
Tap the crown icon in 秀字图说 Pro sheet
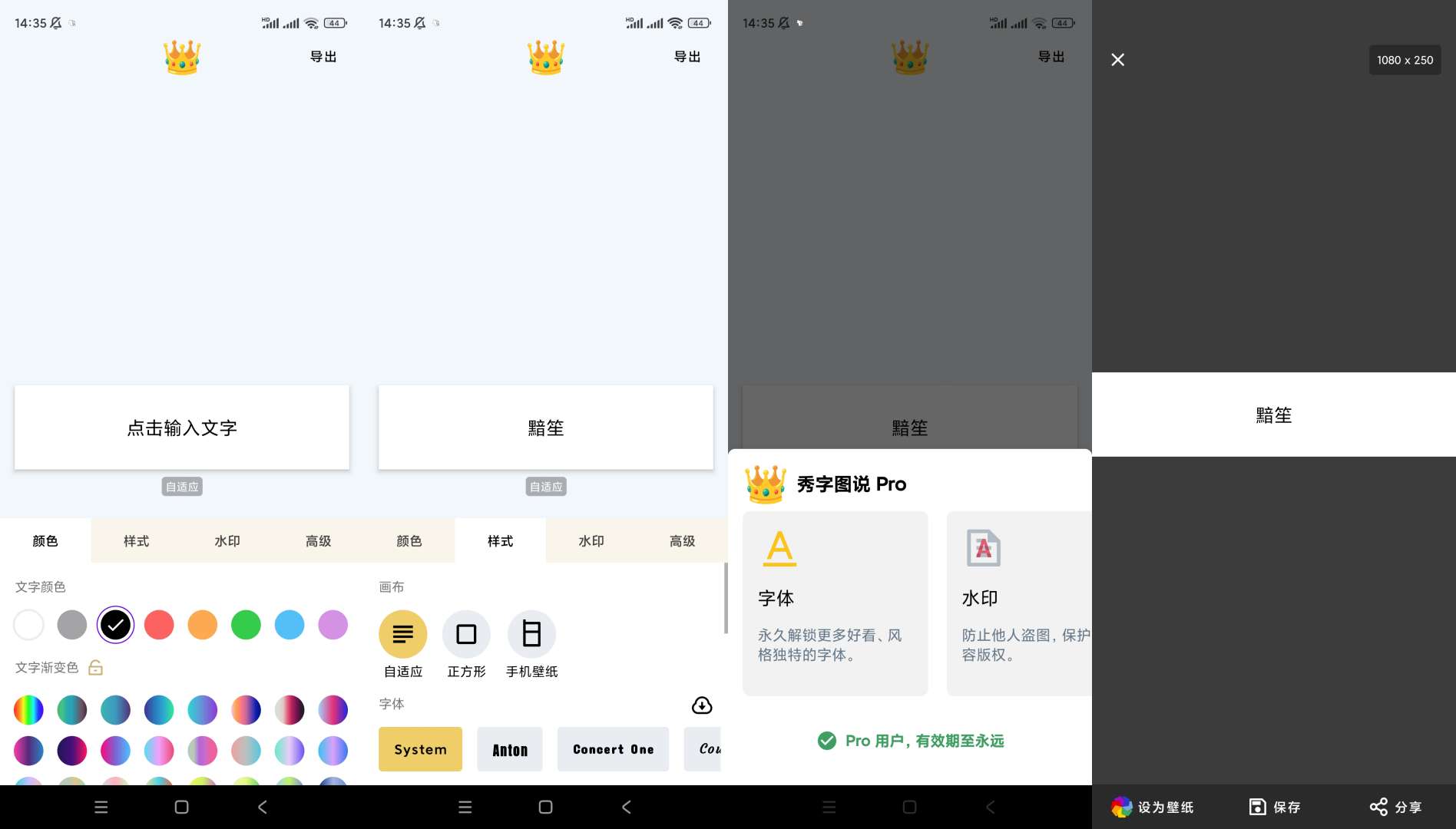coord(766,484)
